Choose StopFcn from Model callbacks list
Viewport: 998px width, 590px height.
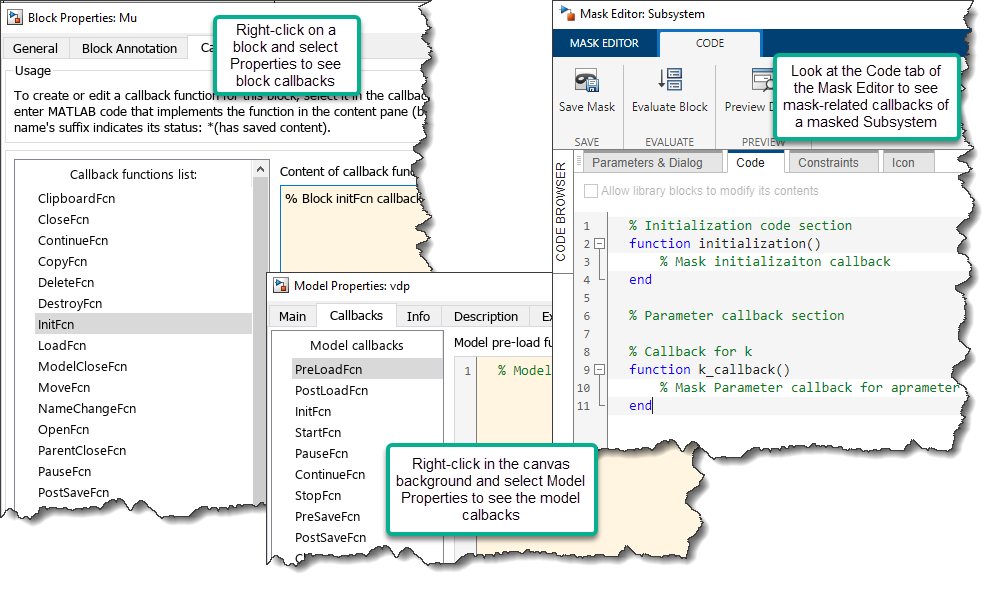click(x=318, y=496)
